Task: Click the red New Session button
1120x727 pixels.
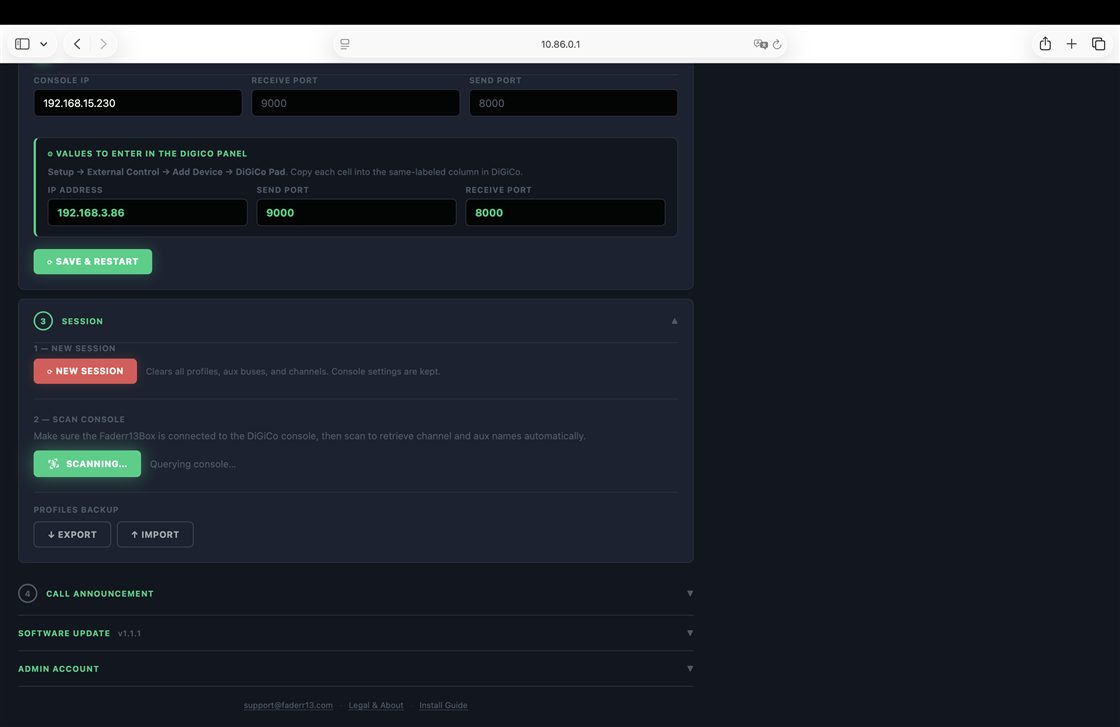Action: click(85, 371)
